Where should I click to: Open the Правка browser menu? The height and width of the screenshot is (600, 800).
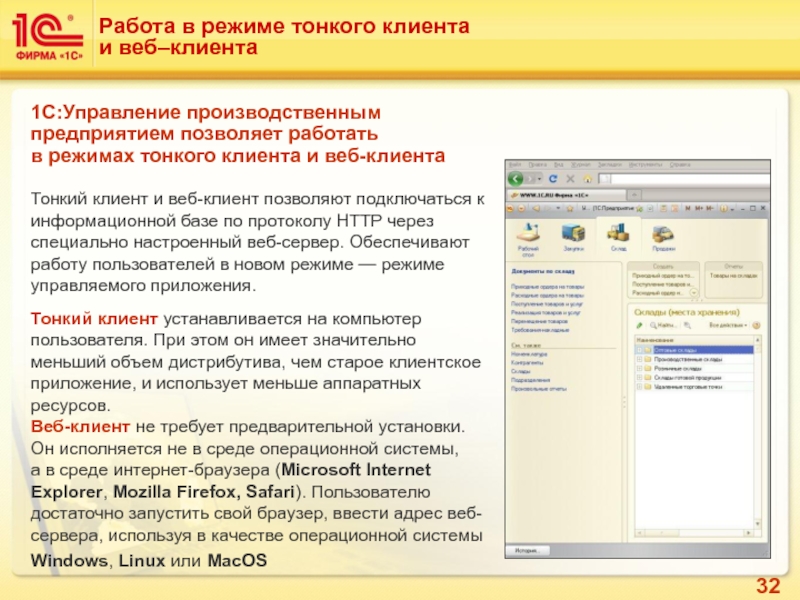coord(537,165)
